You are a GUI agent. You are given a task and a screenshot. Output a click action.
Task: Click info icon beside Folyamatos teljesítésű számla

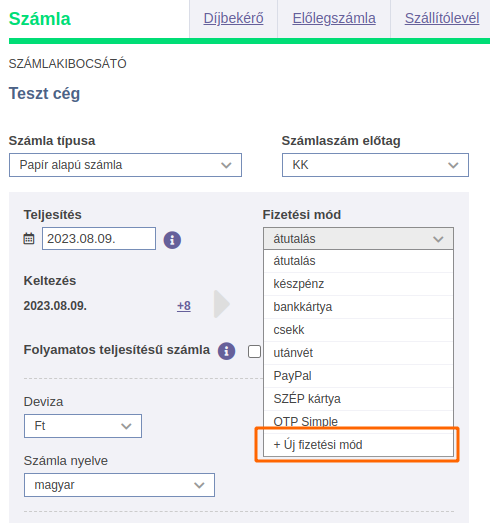tap(226, 351)
